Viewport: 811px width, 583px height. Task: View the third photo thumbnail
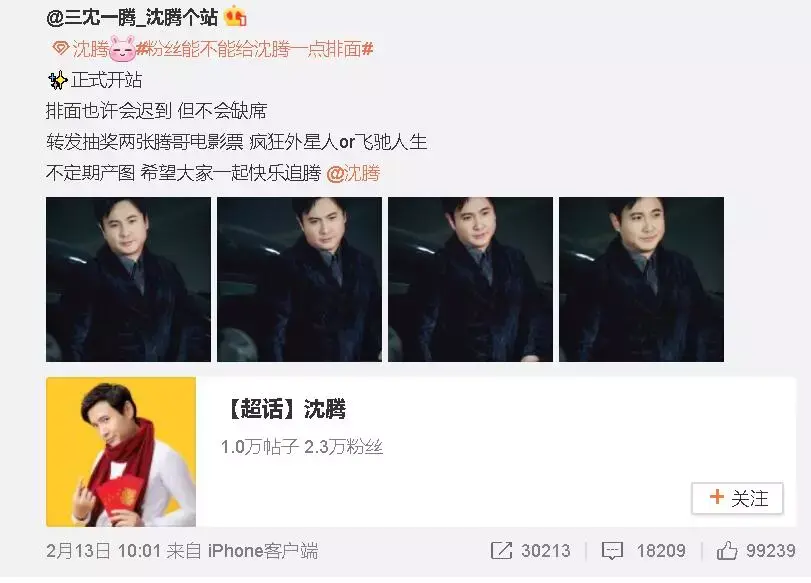(x=470, y=279)
